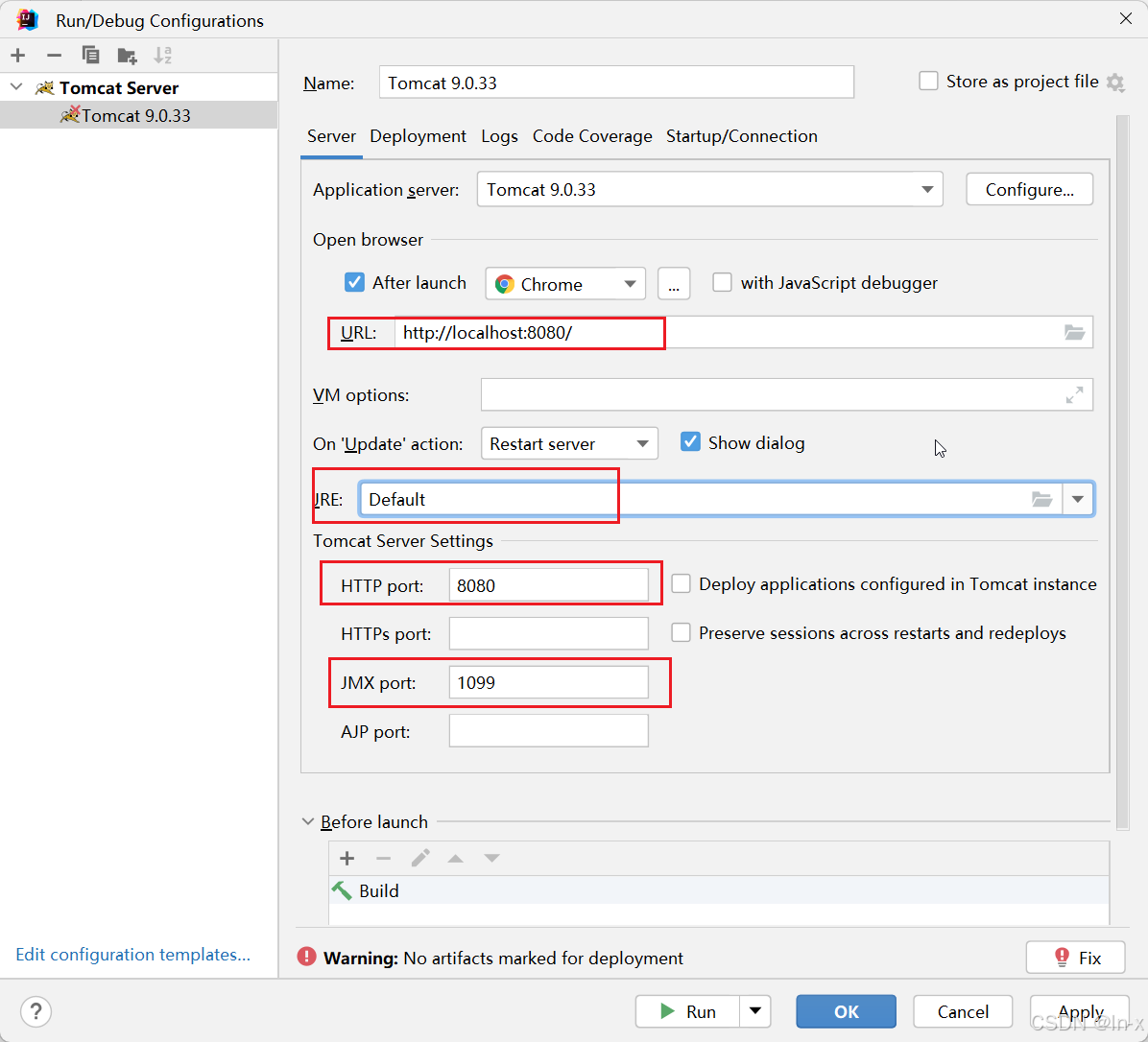Click the Apply button
Image resolution: width=1148 pixels, height=1042 pixels.
[1081, 1011]
